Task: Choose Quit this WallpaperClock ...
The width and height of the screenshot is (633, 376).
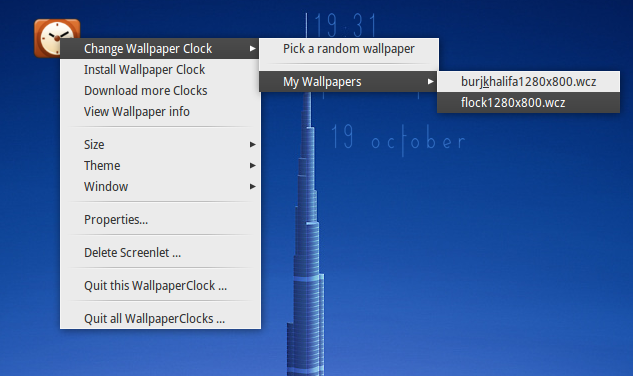Action: (x=160, y=286)
